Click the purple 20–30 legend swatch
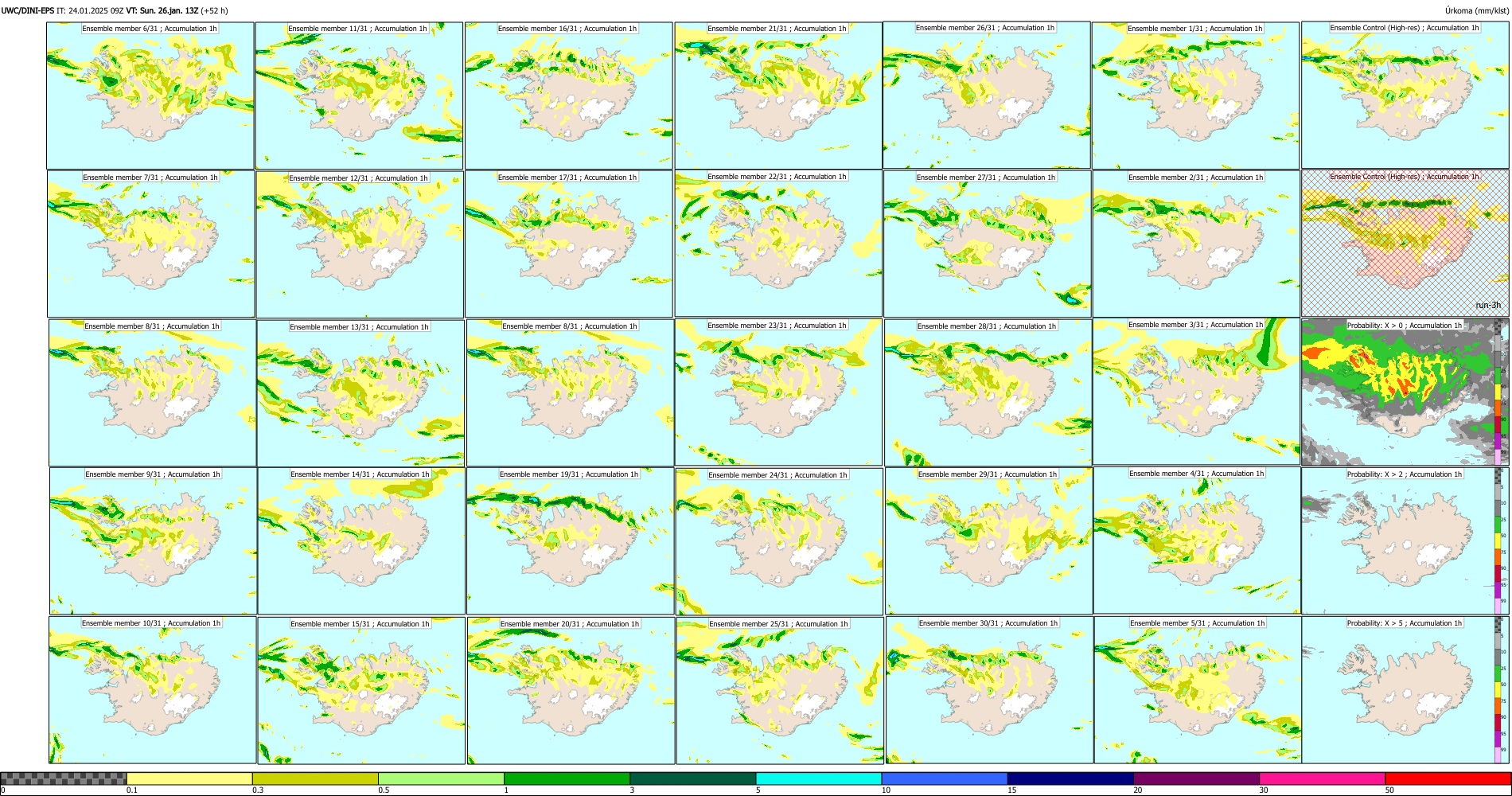Image resolution: width=1512 pixels, height=796 pixels. point(1196,778)
